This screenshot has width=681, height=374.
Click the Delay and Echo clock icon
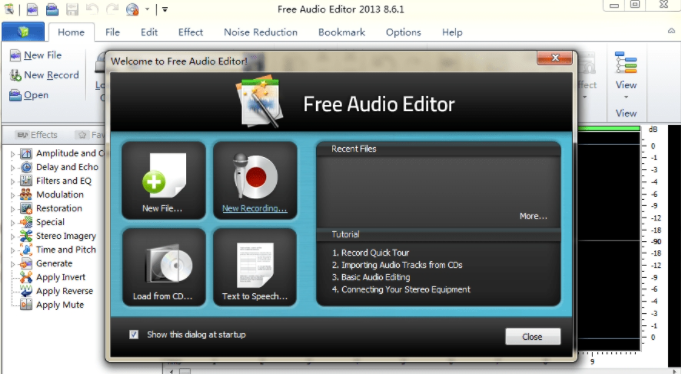[x=26, y=167]
